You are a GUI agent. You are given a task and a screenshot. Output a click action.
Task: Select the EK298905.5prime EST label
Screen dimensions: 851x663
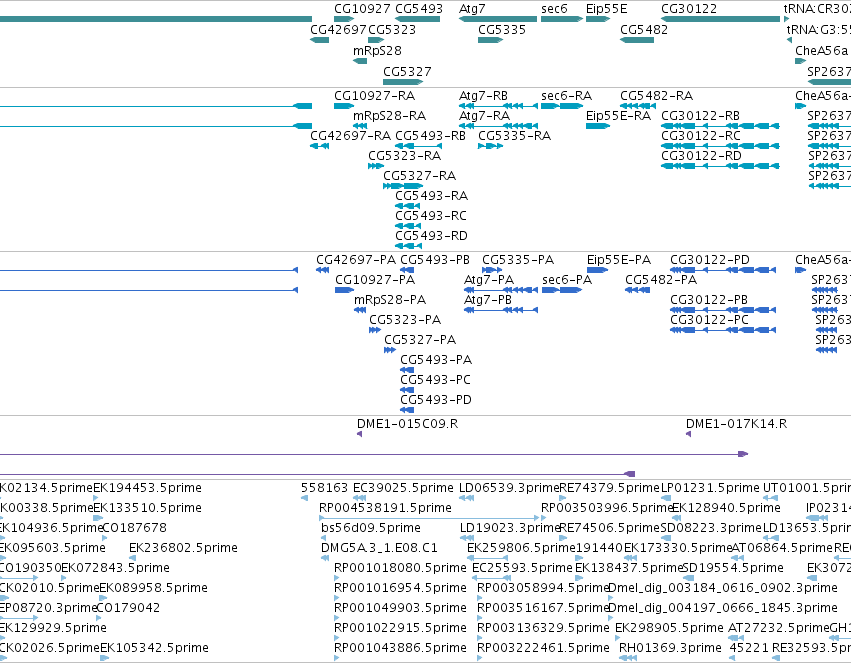tap(669, 628)
